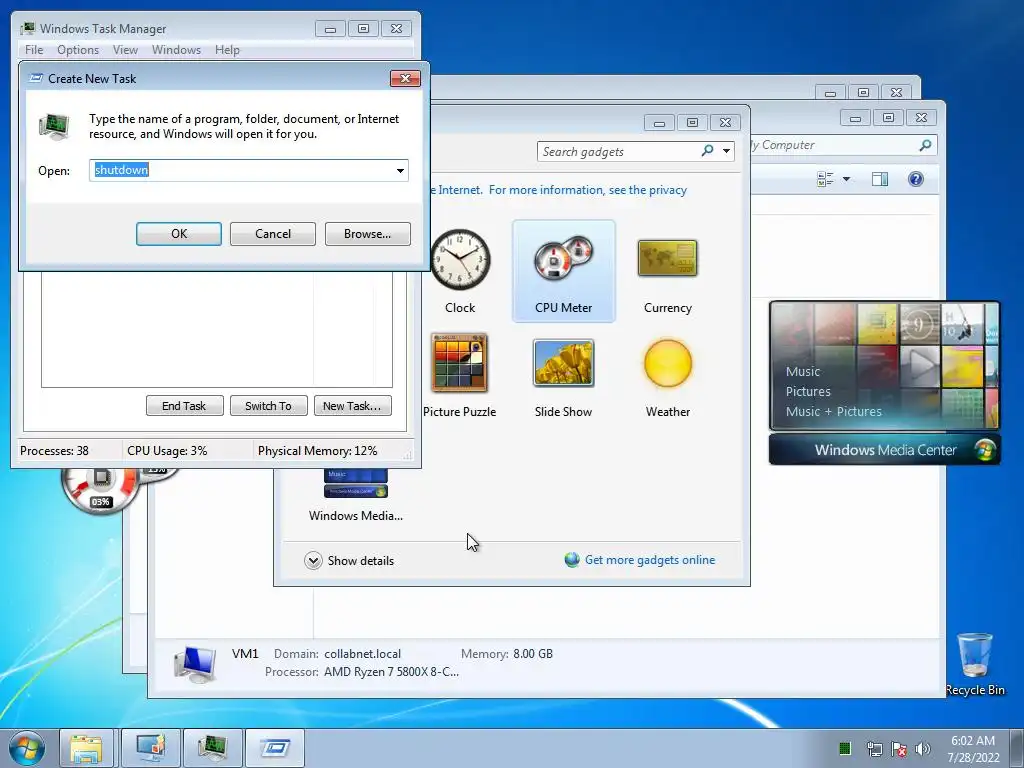
Task: Open the Windows Start button
Action: tap(27, 748)
